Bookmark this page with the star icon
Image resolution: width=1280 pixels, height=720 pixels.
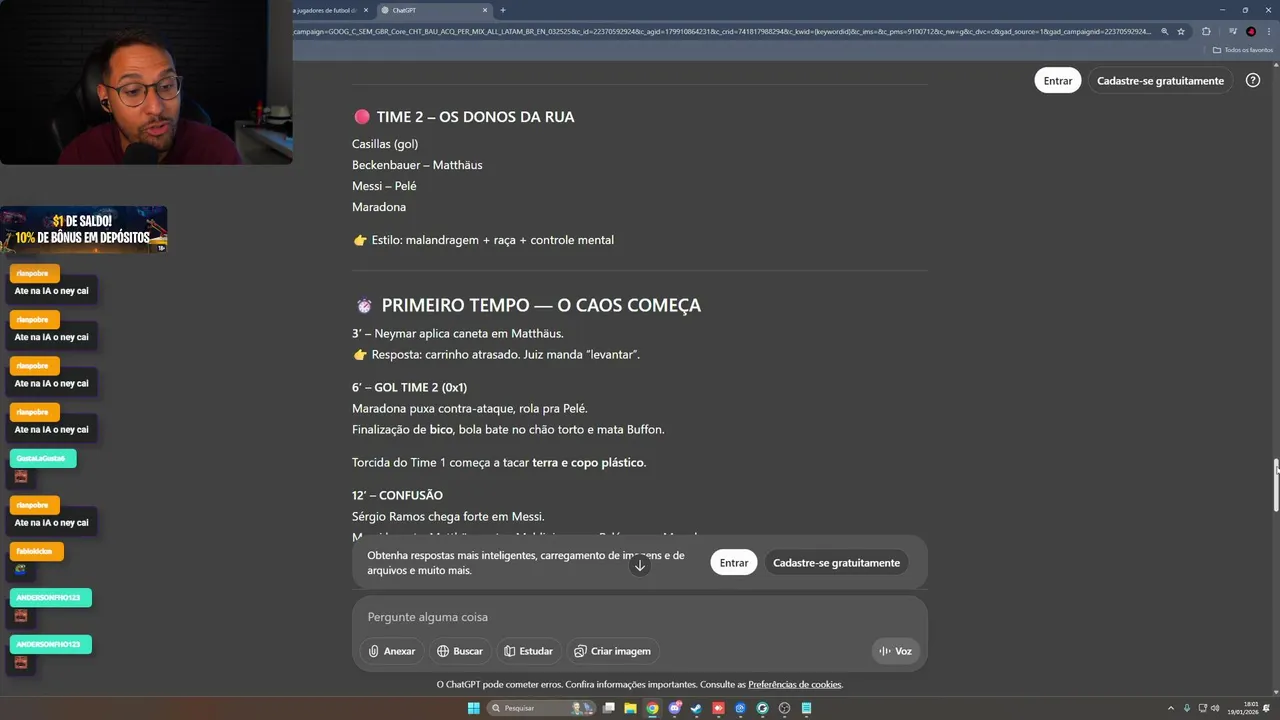pos(1181,31)
